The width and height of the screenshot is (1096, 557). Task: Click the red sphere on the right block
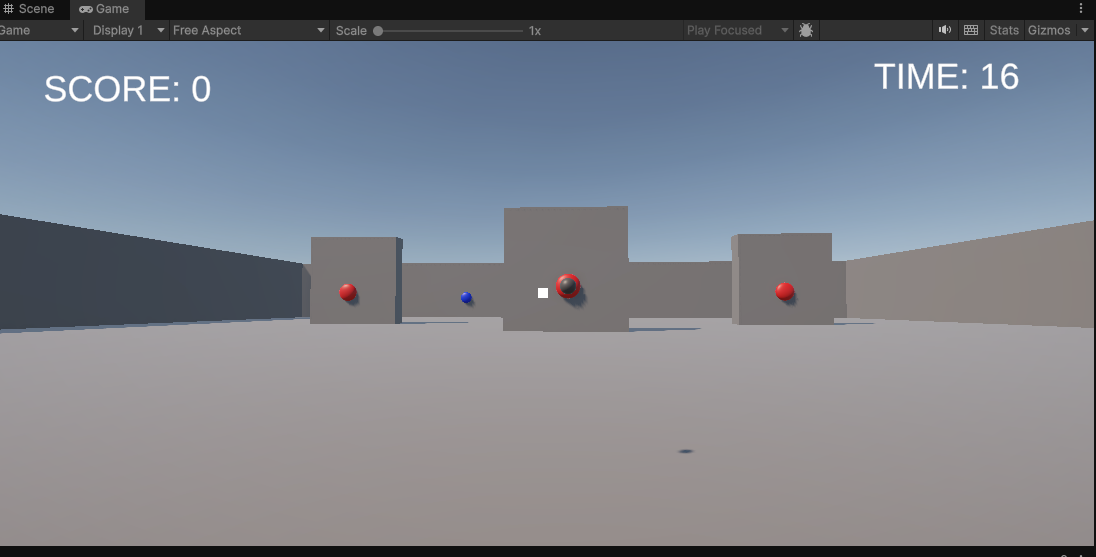point(785,291)
